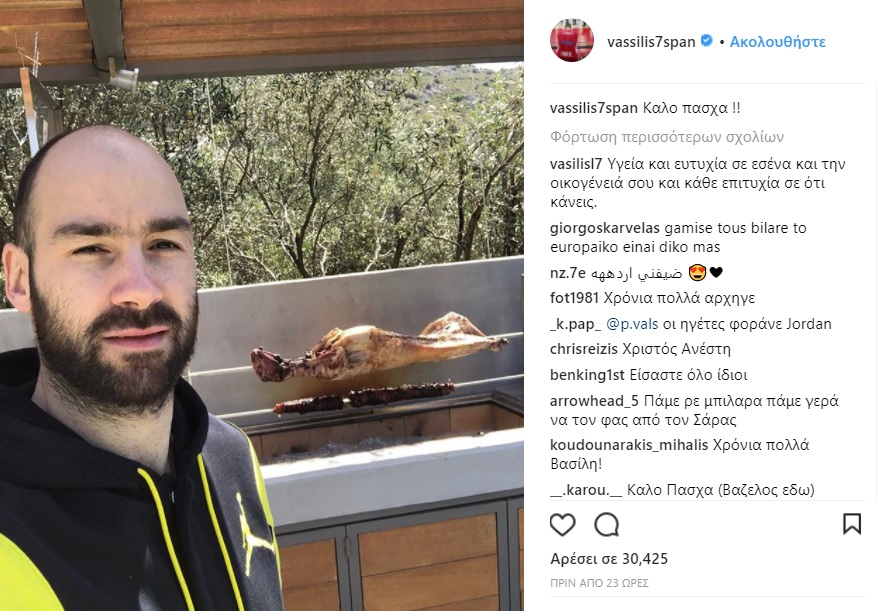
Task: Click the Ακολουθήστε follow button
Action: click(x=777, y=42)
